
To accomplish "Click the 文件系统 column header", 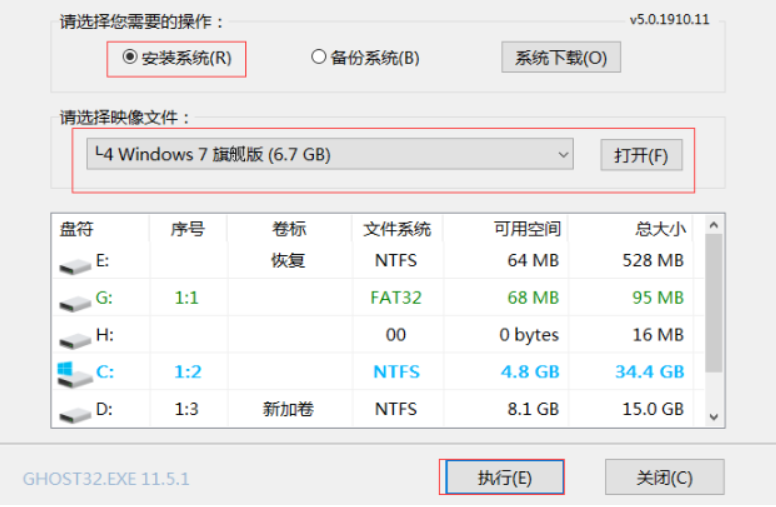I will coord(396,229).
